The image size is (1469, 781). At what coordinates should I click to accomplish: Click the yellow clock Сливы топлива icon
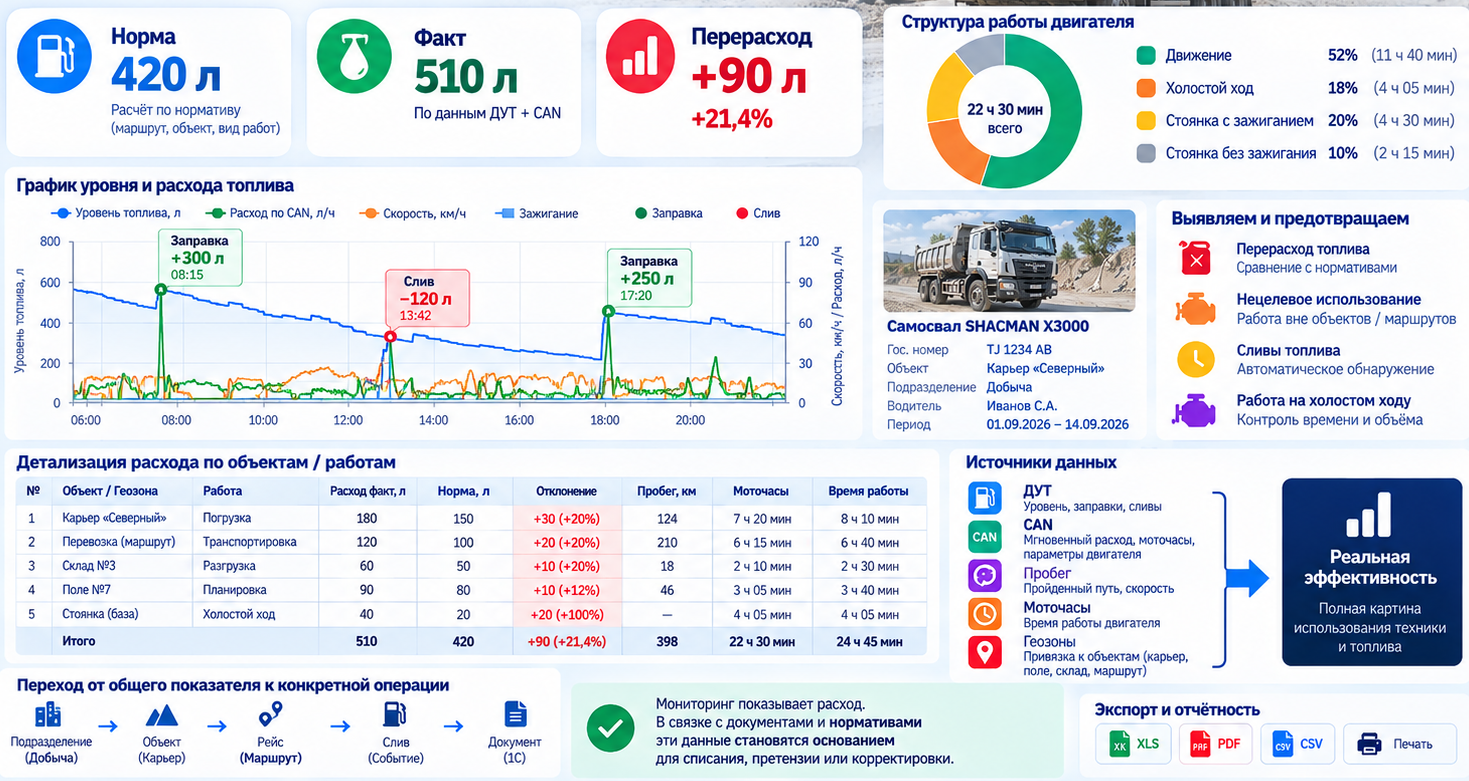click(1195, 359)
